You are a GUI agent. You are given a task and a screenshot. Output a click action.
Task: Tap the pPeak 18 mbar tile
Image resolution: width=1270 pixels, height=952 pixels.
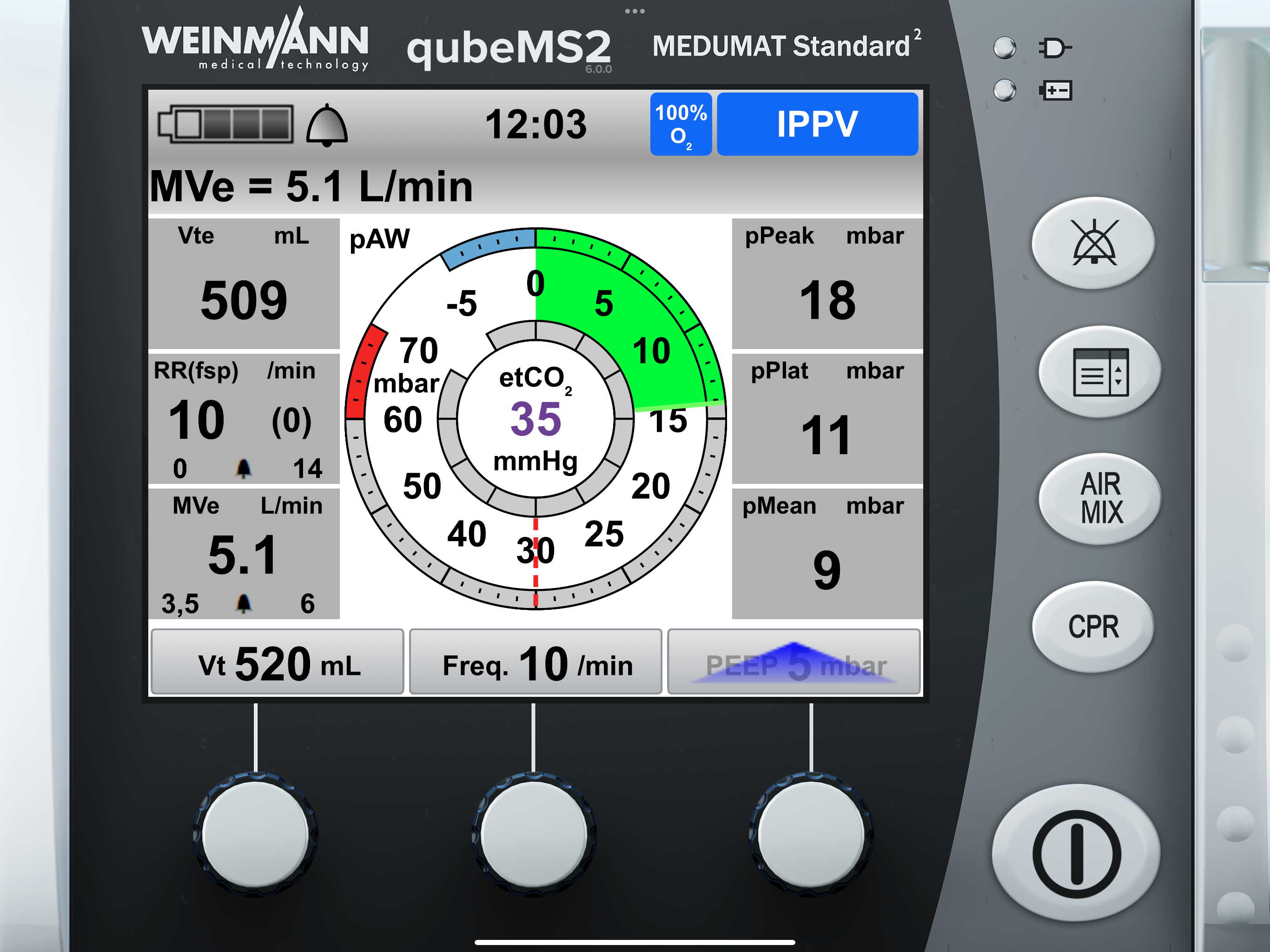click(827, 284)
